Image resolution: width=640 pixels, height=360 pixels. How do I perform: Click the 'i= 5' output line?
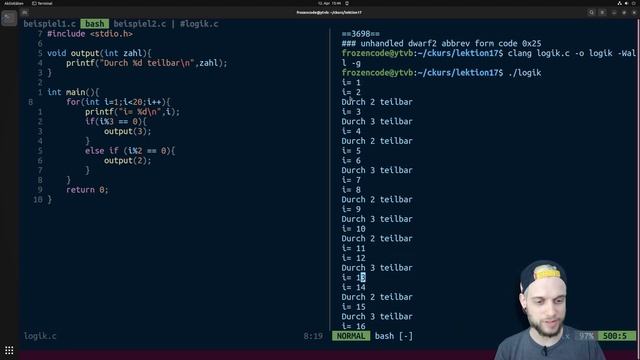351,151
